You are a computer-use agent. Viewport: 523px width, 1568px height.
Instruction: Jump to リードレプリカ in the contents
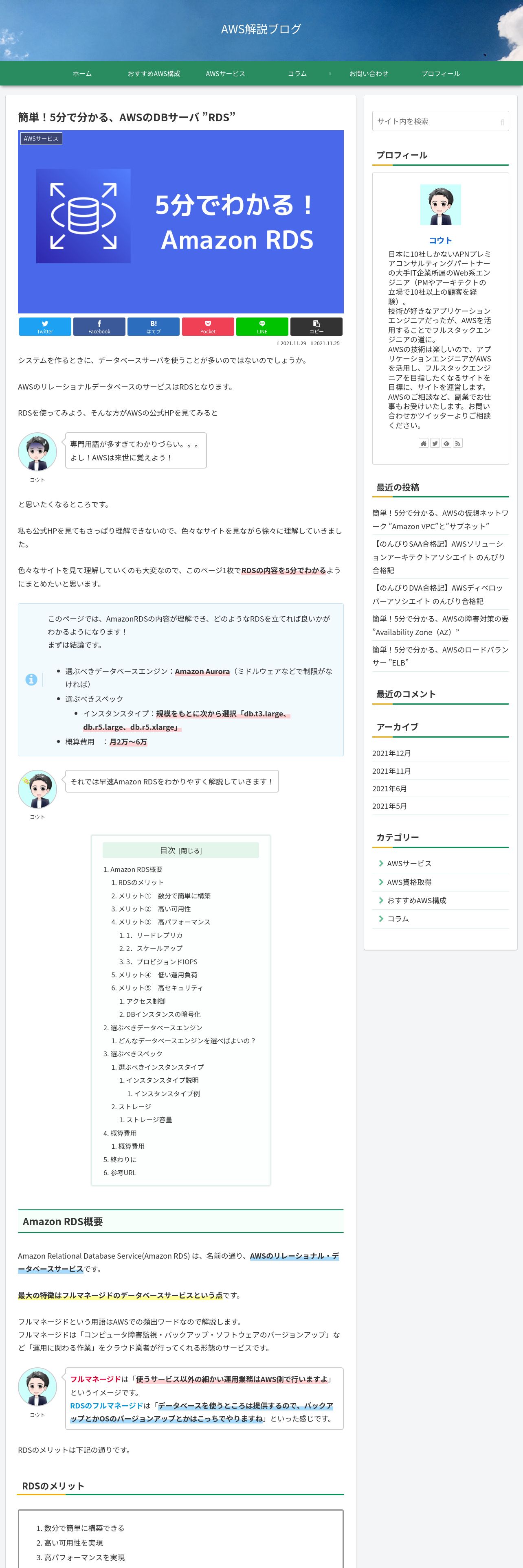click(154, 935)
